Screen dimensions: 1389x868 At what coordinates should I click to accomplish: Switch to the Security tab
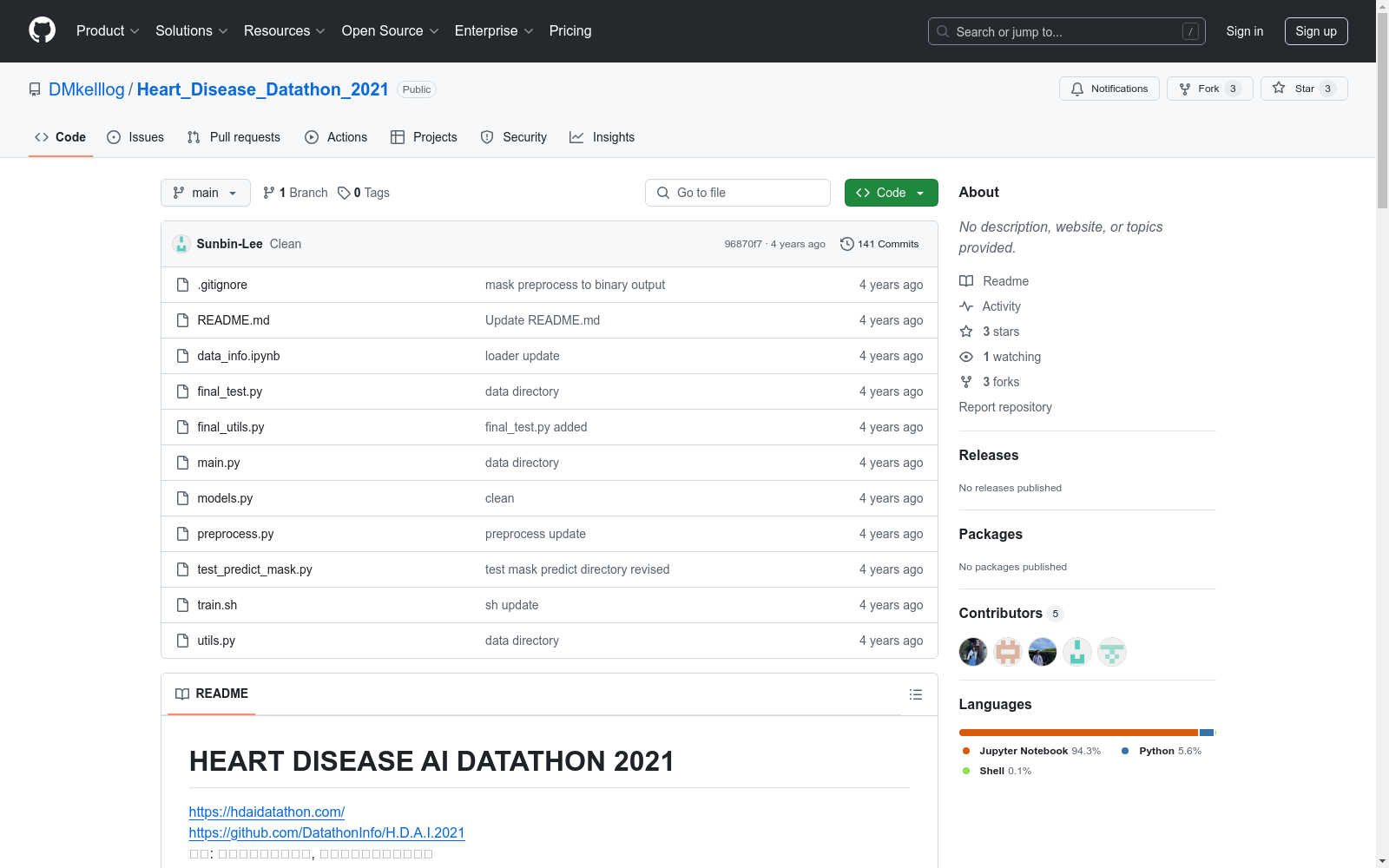click(514, 137)
